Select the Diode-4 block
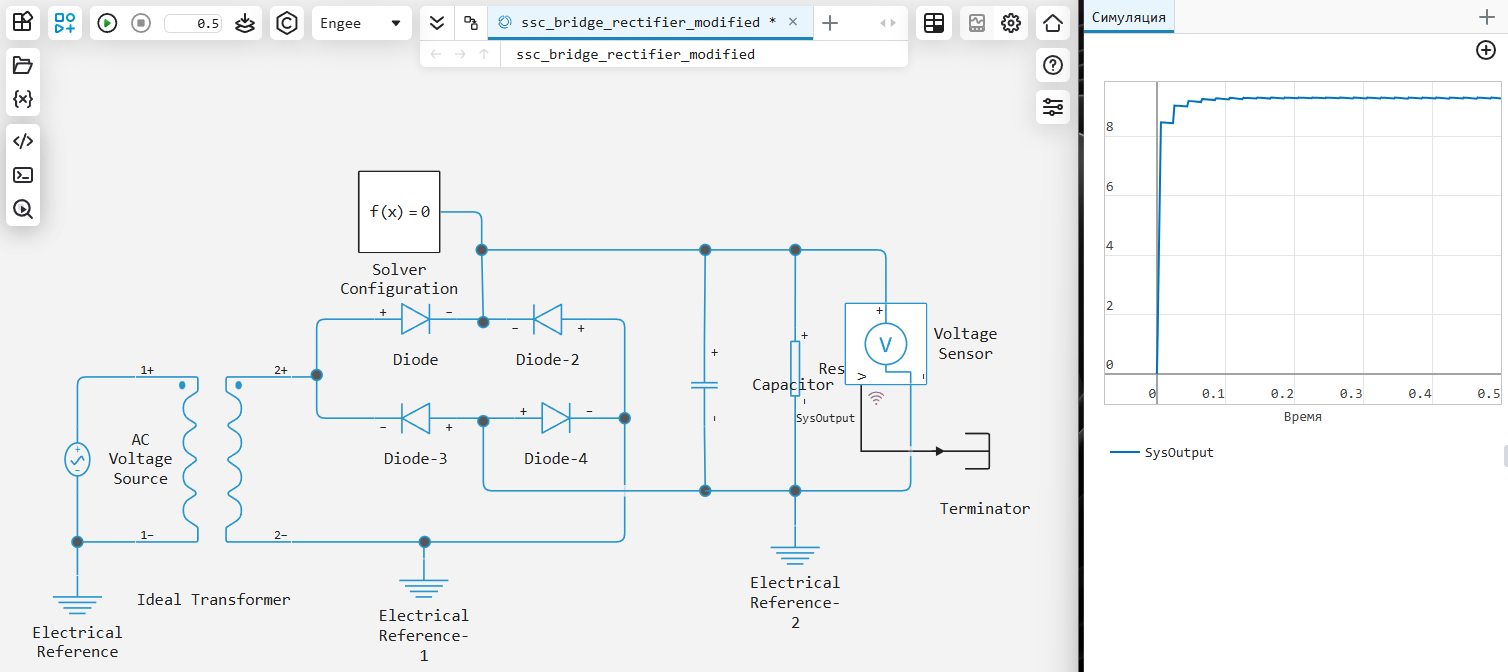Screen dimensions: 1508x672 (x=556, y=419)
